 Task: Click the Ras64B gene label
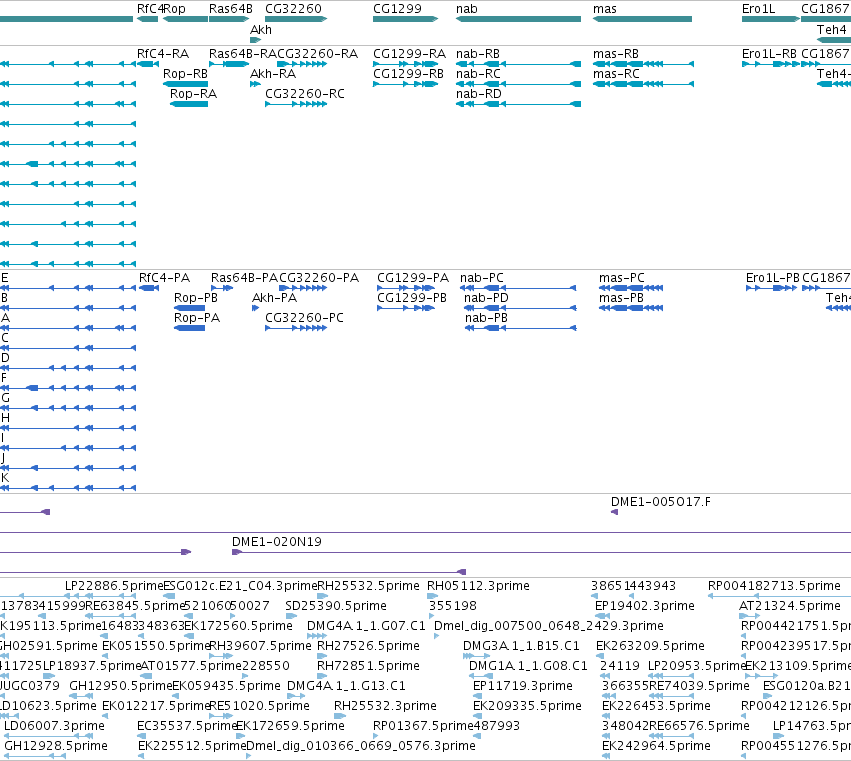coord(231,9)
